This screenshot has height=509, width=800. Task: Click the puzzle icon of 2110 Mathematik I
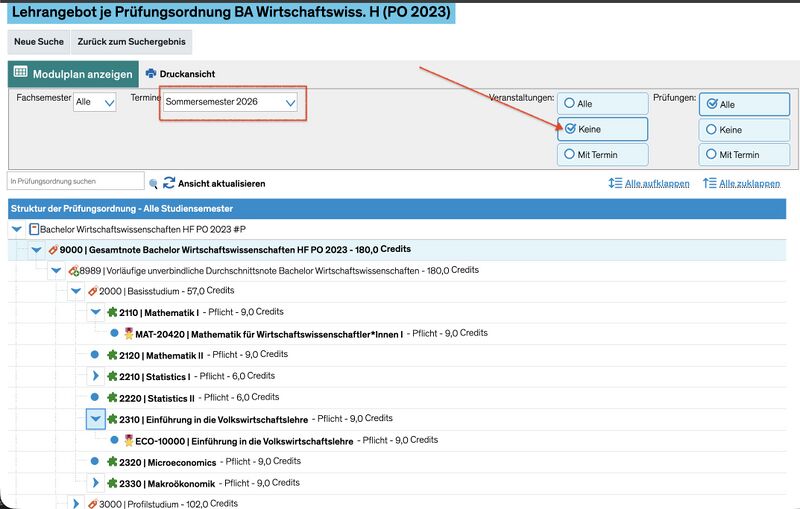[112, 312]
